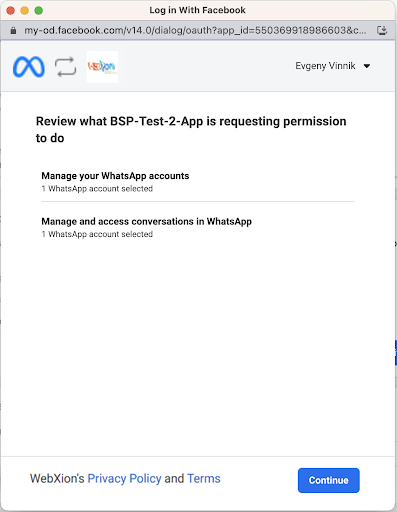Click the lock icon in address bar
The height and width of the screenshot is (512, 397).
13,31
